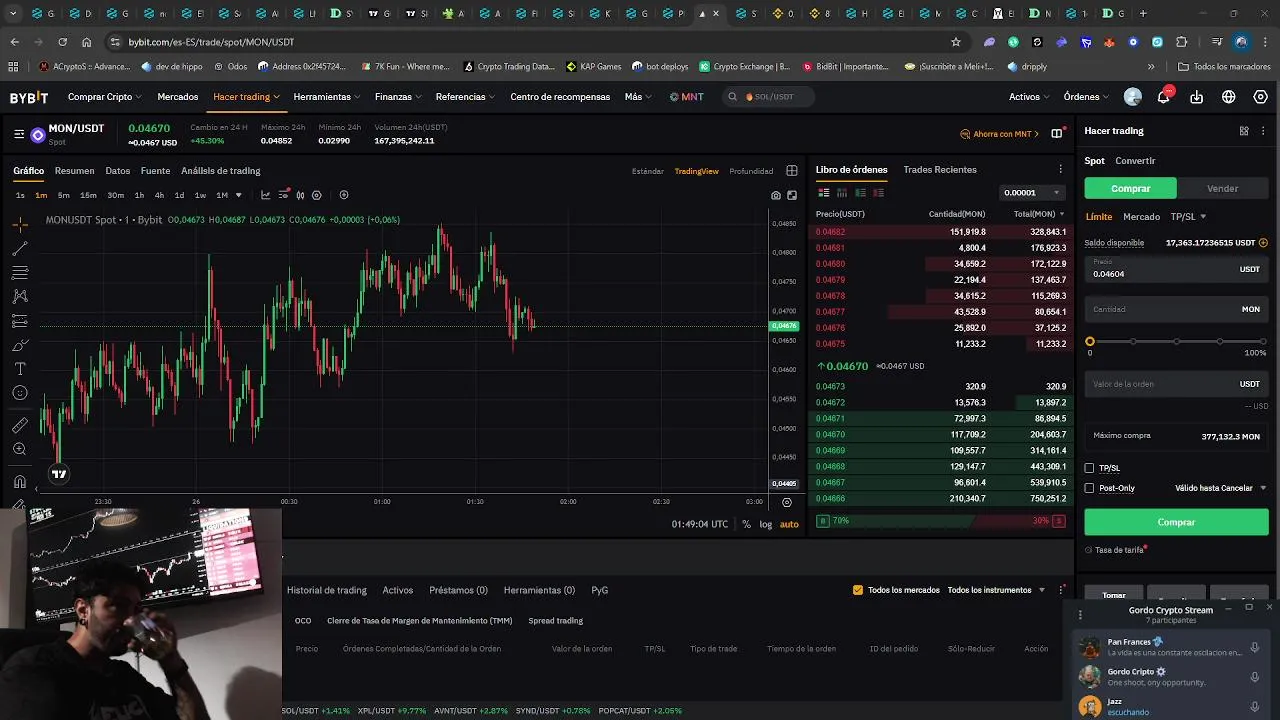Select the brush drawing tool
The height and width of the screenshot is (720, 1280).
point(20,345)
